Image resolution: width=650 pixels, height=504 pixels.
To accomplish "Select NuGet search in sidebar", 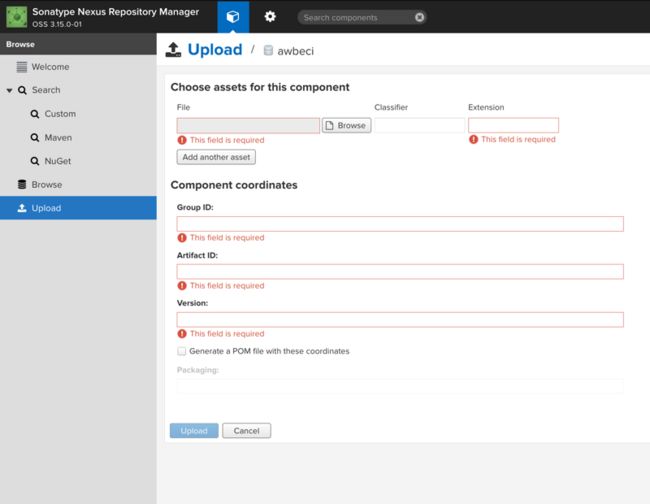I will (x=58, y=161).
